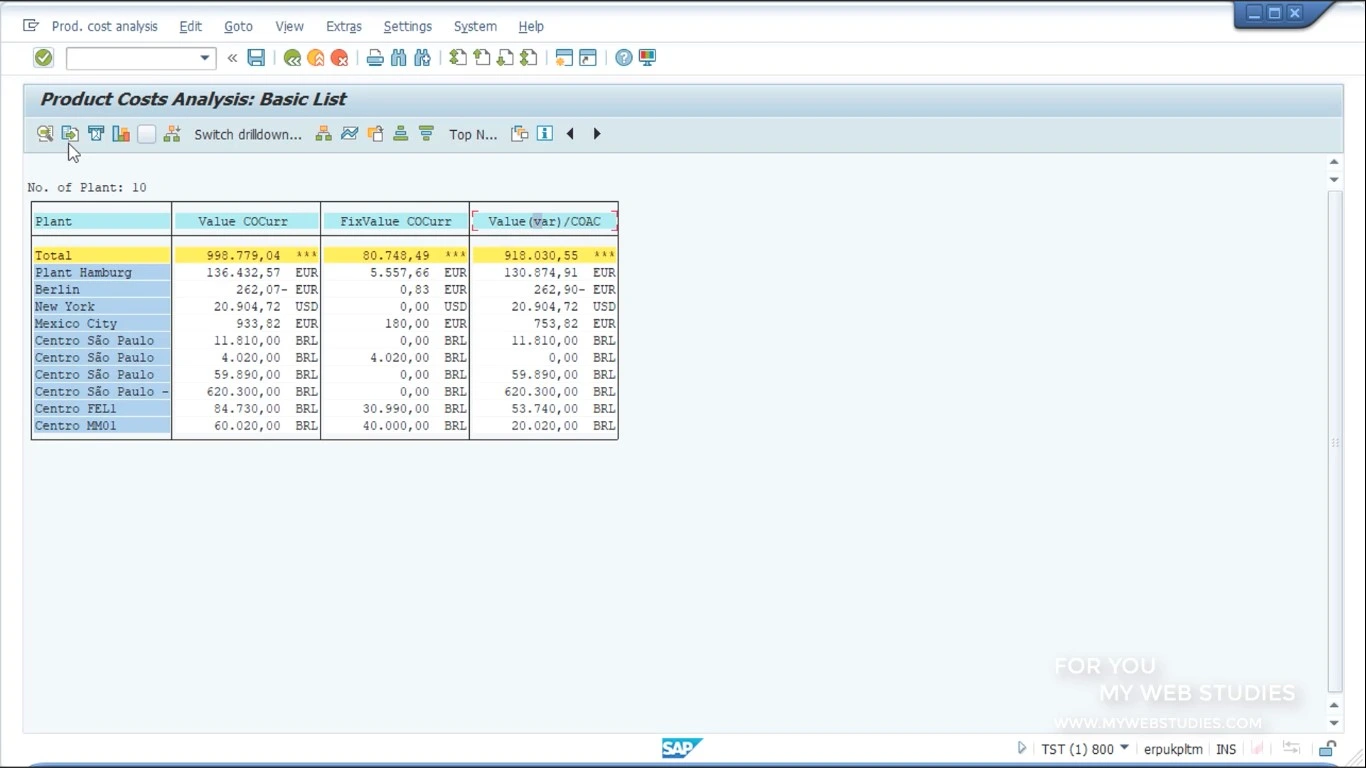Image resolution: width=1366 pixels, height=768 pixels.
Task: Click the export list icon under cursor
Action: point(70,134)
